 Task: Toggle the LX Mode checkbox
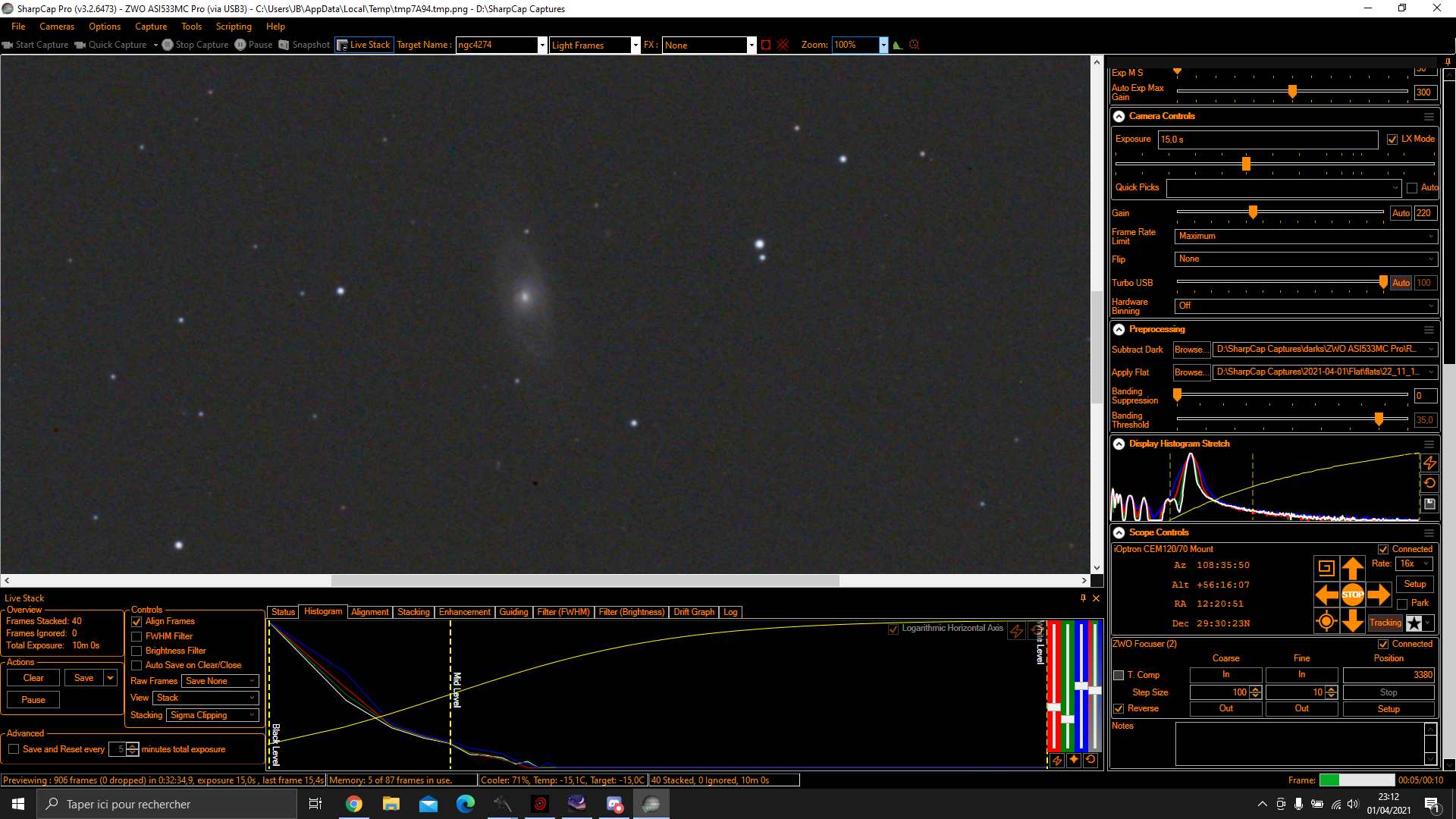(x=1392, y=140)
